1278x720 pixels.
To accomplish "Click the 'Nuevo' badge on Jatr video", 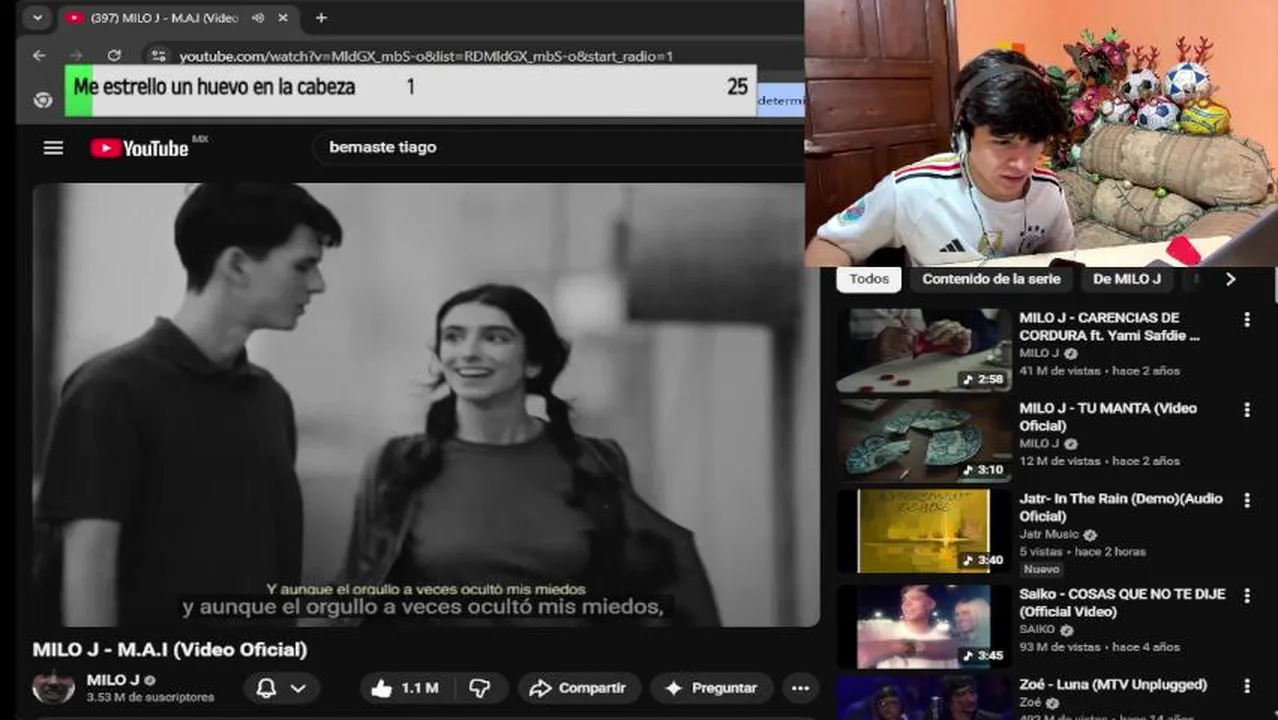I will coord(1041,569).
